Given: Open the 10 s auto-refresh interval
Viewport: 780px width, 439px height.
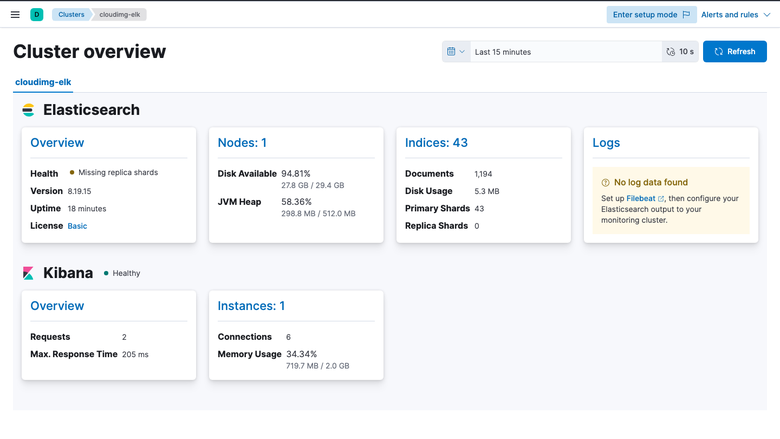Looking at the screenshot, I should (680, 52).
